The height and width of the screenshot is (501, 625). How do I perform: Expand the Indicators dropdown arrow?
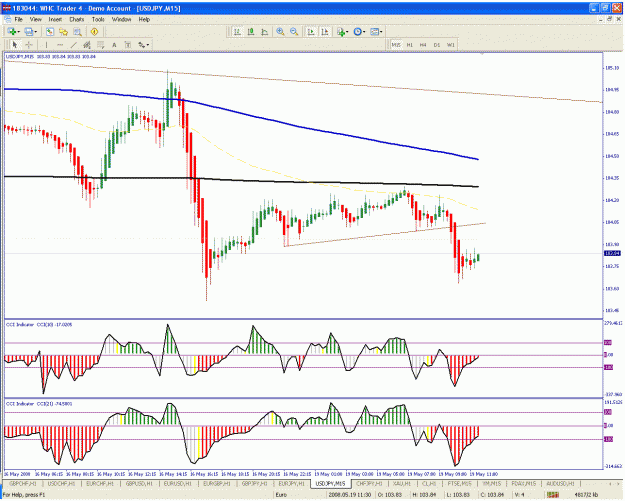(x=348, y=32)
